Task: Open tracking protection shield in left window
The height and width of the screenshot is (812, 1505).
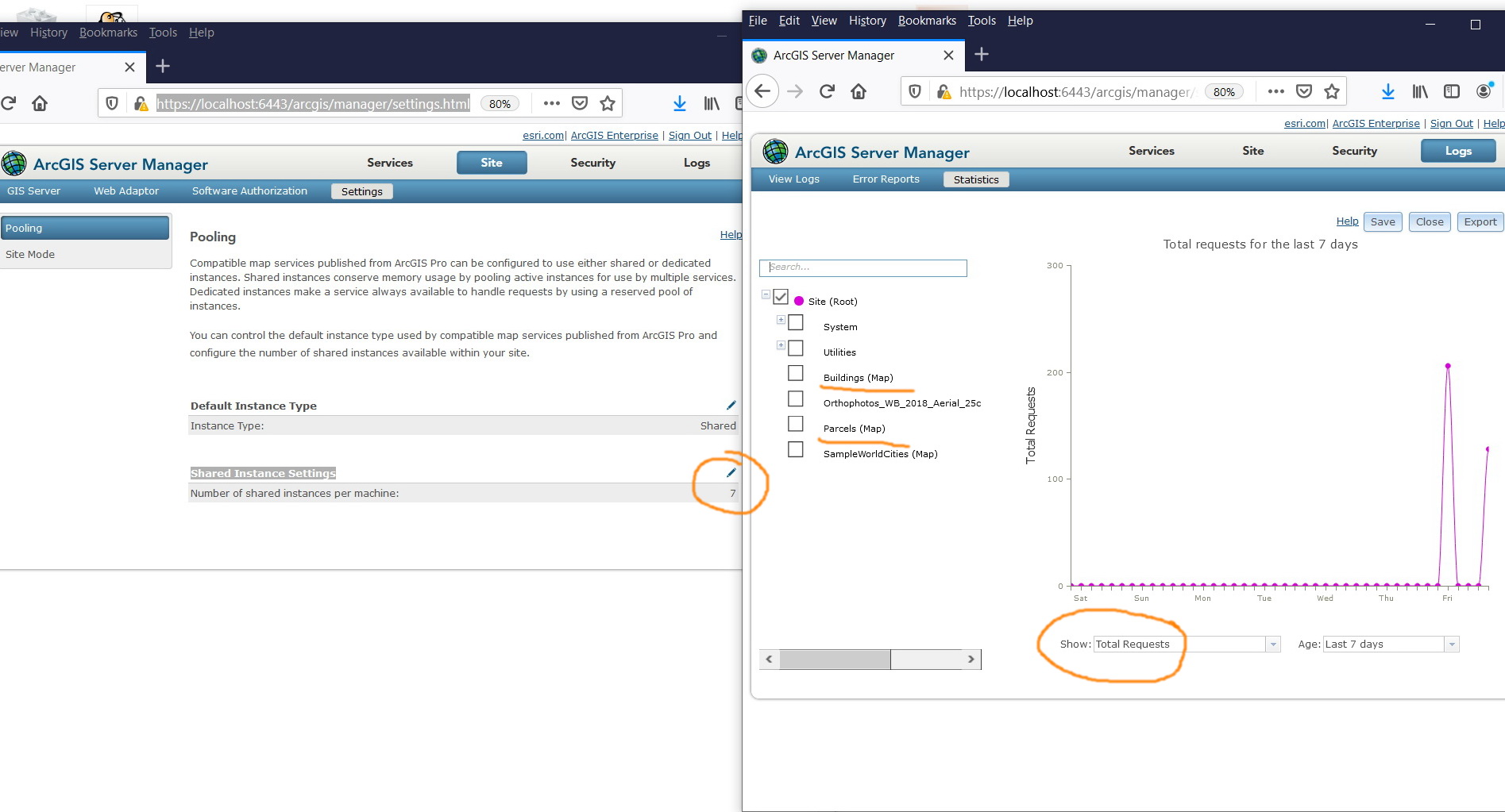Action: point(112,103)
